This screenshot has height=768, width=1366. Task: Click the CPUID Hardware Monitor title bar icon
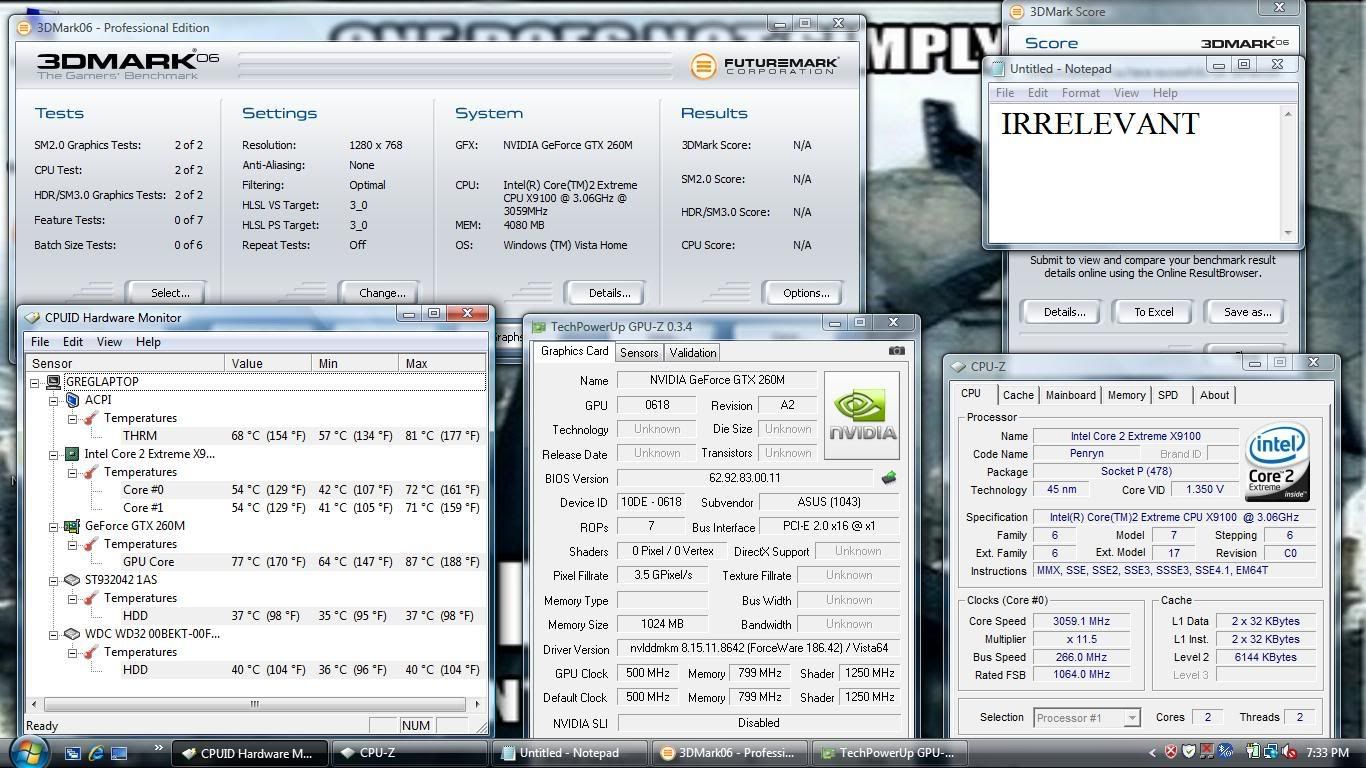tap(33, 318)
